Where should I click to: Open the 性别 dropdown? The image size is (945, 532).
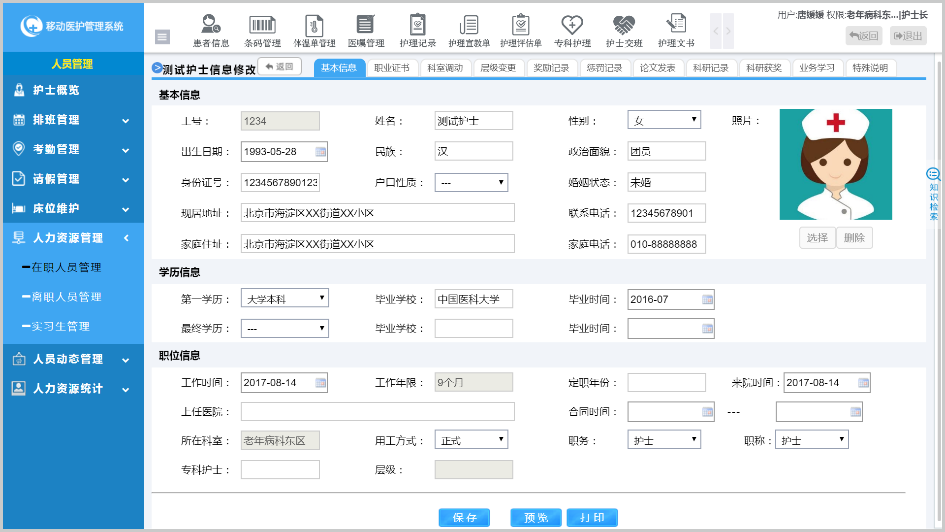(664, 120)
